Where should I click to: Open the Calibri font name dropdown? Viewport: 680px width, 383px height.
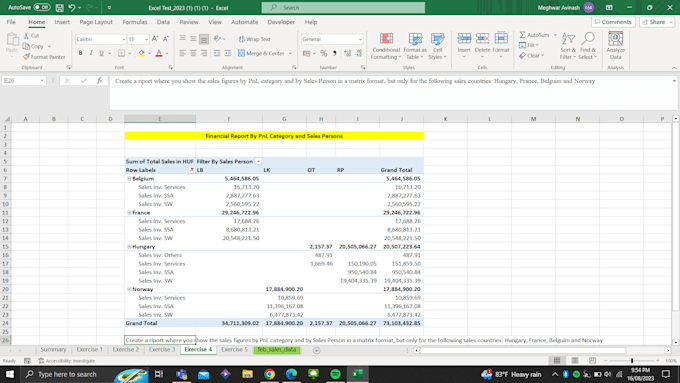[x=123, y=39]
